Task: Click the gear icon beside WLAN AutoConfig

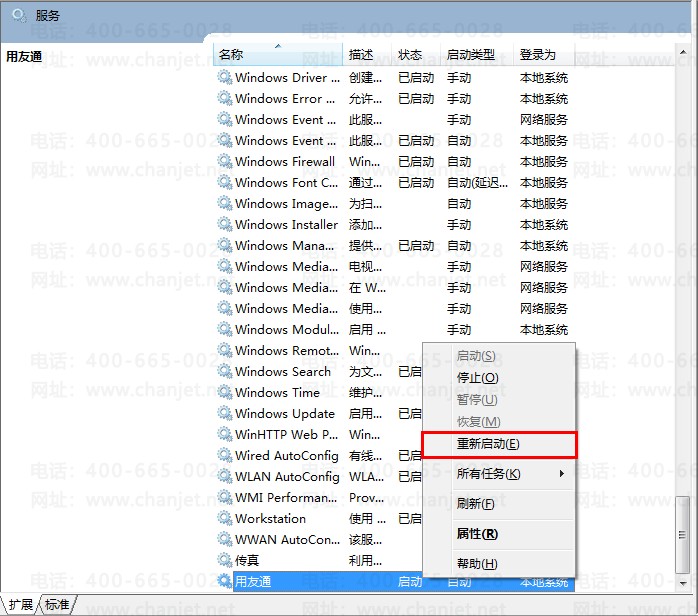Action: tap(225, 476)
